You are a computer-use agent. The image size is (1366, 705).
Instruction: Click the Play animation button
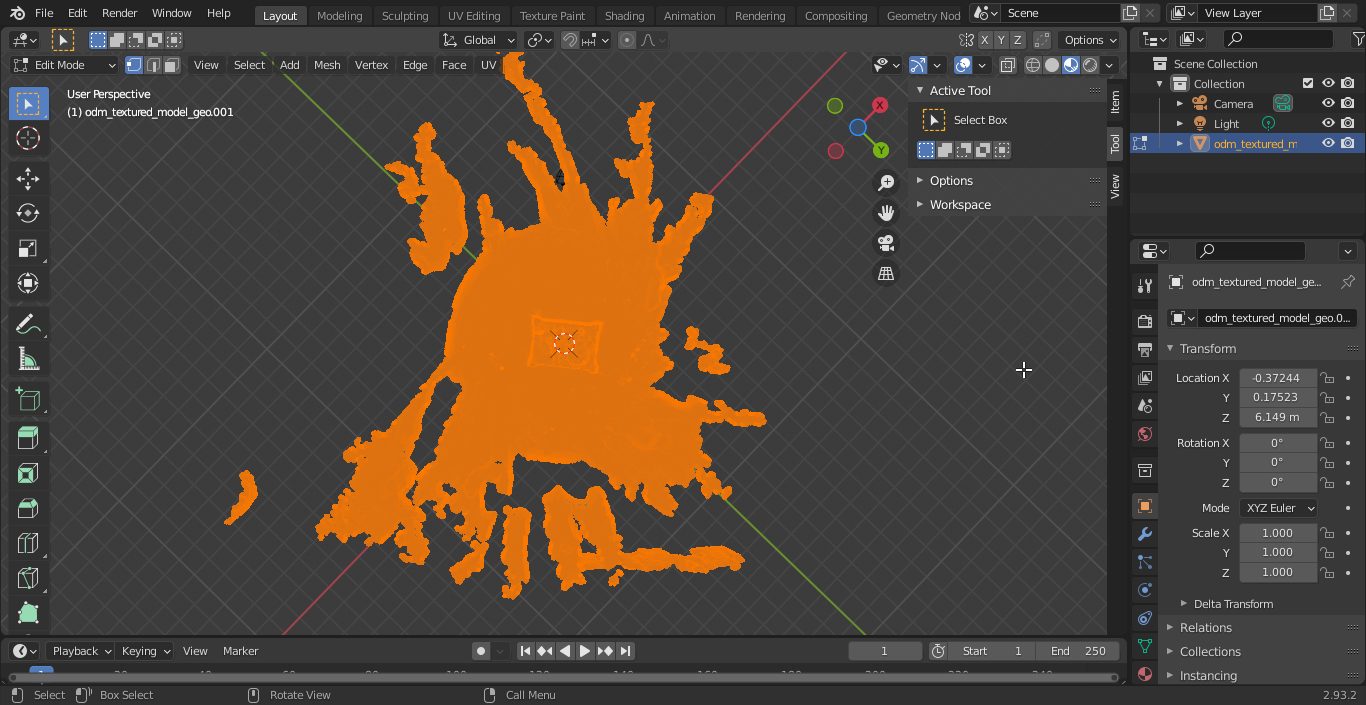[585, 651]
